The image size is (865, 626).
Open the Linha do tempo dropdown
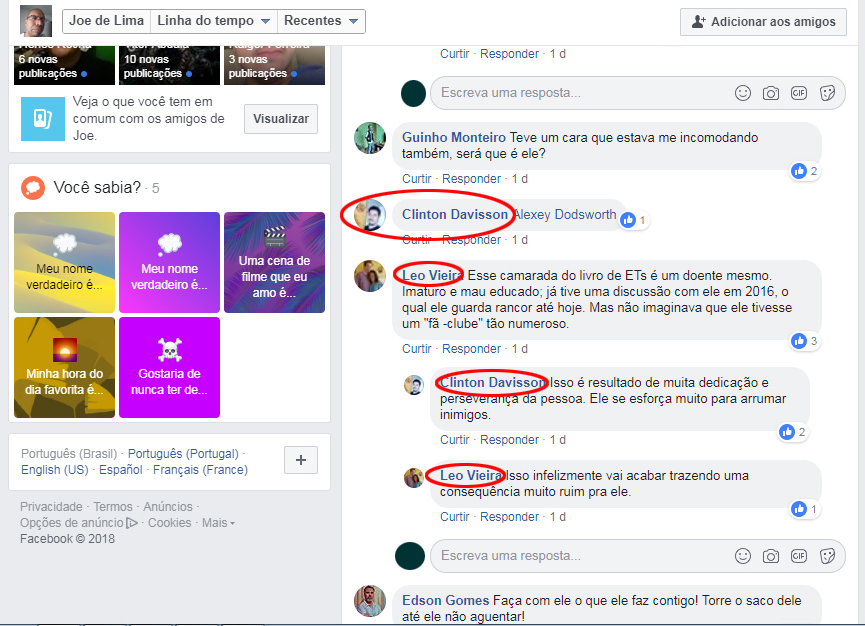click(213, 21)
